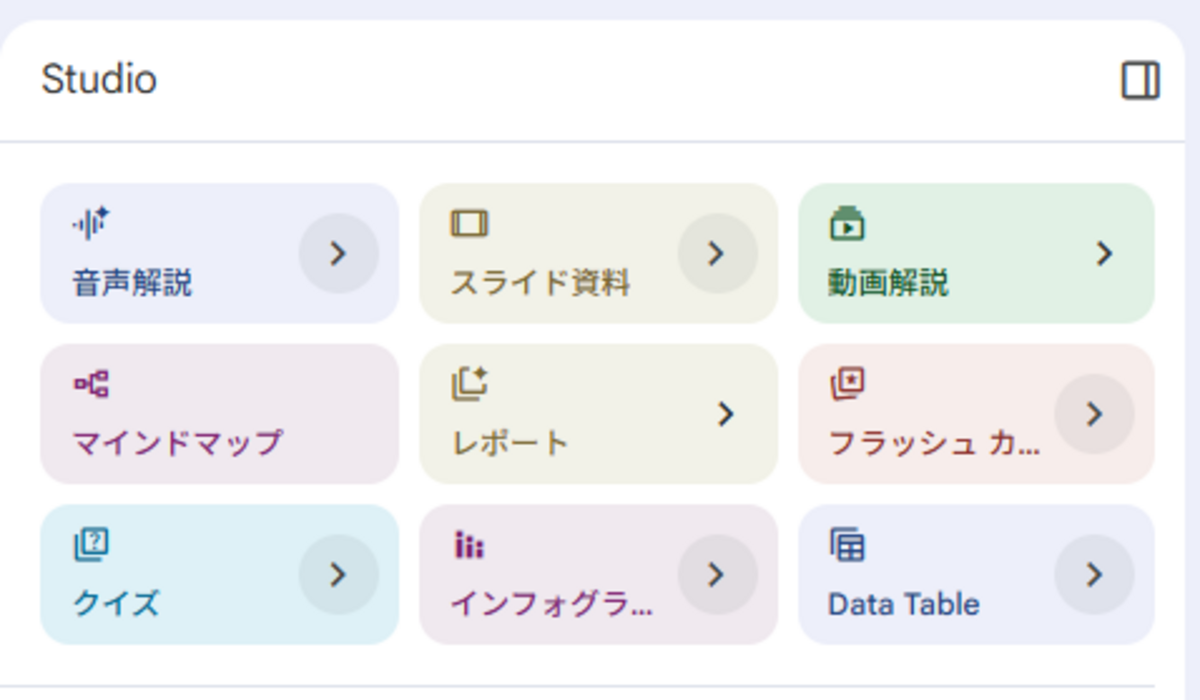The width and height of the screenshot is (1200, 700).
Task: Click the Data Table grid icon
Action: pos(847,543)
